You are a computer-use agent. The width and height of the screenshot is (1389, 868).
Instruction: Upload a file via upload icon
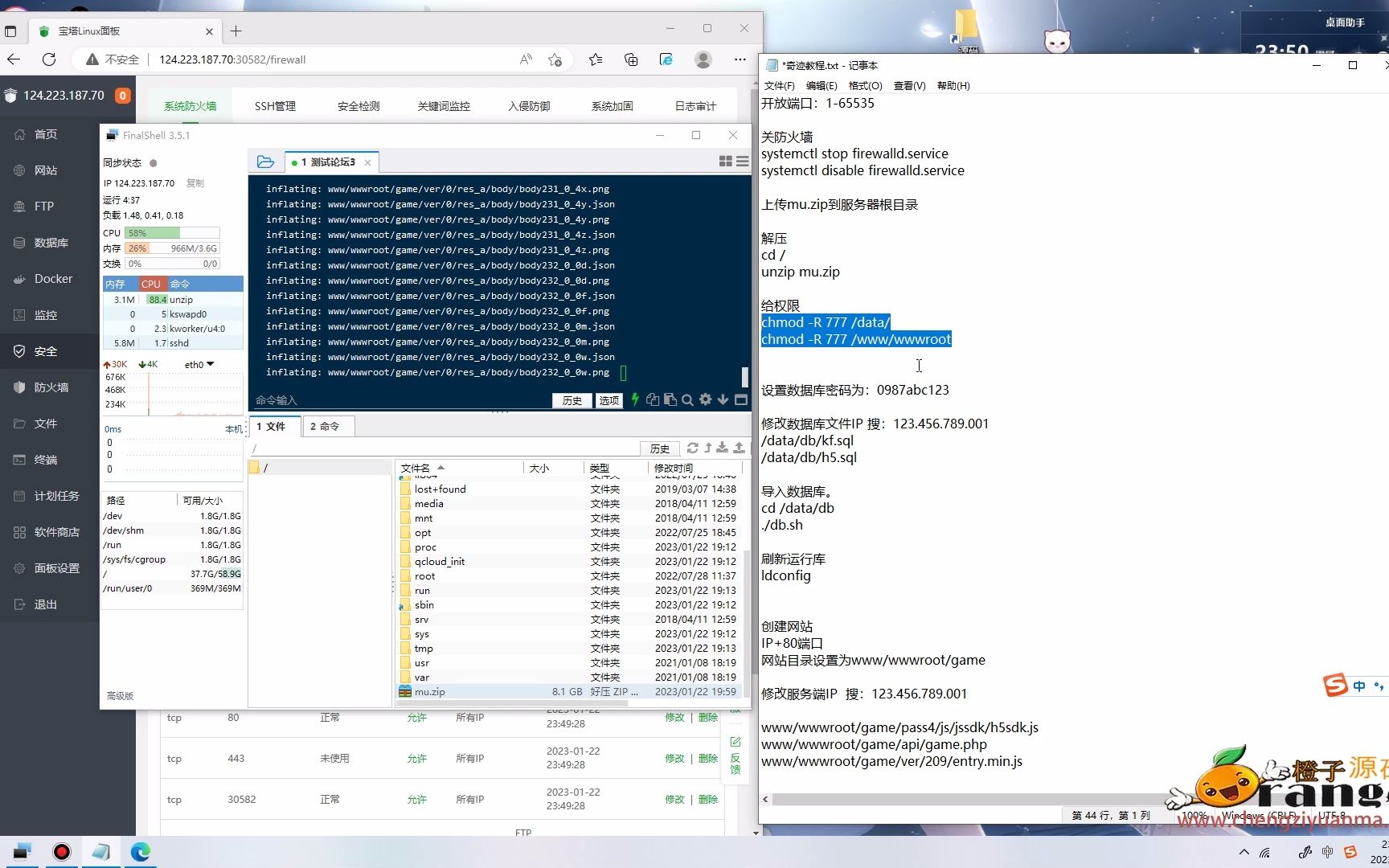(x=739, y=448)
